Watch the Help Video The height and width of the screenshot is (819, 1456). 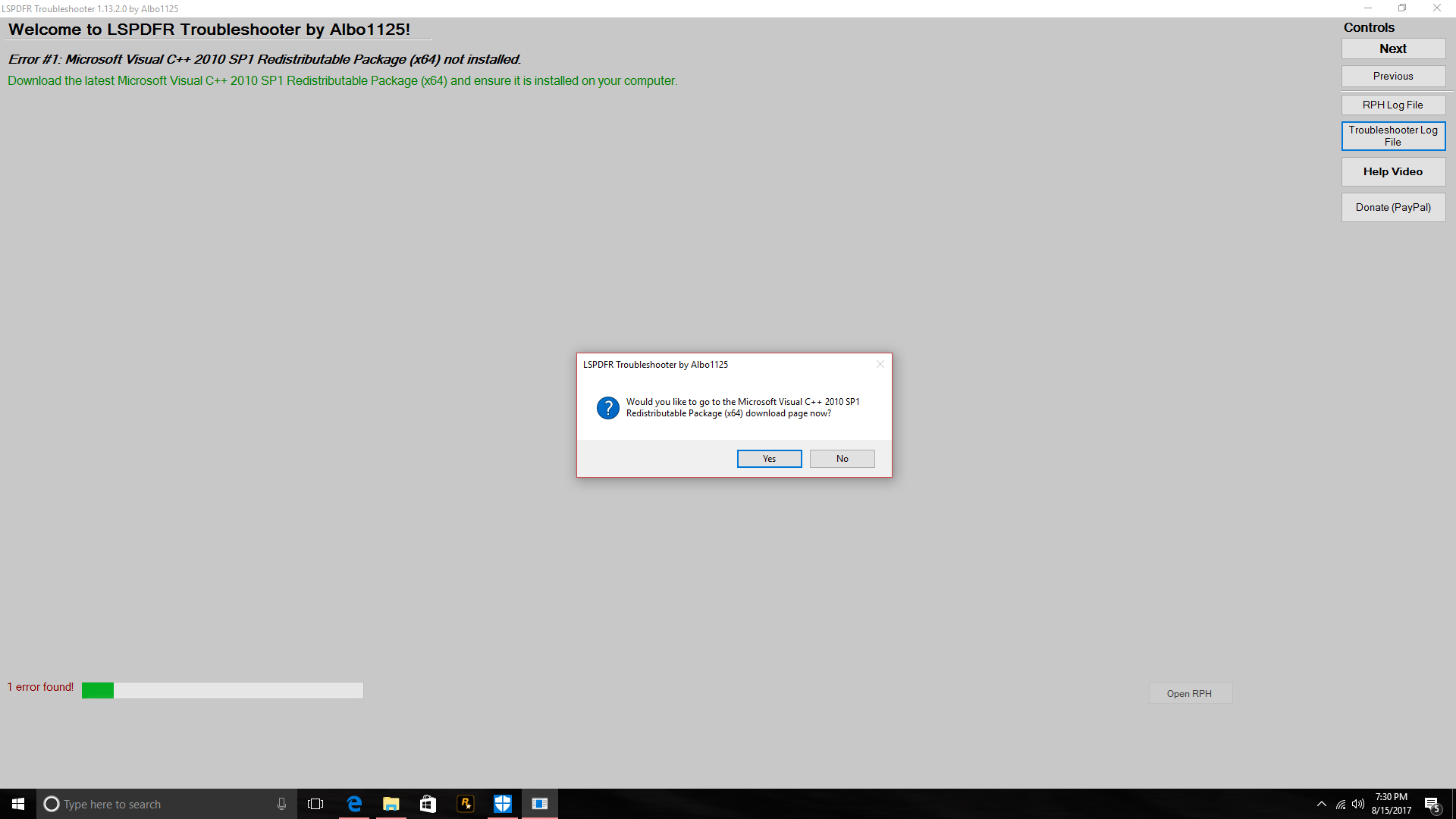(1393, 171)
